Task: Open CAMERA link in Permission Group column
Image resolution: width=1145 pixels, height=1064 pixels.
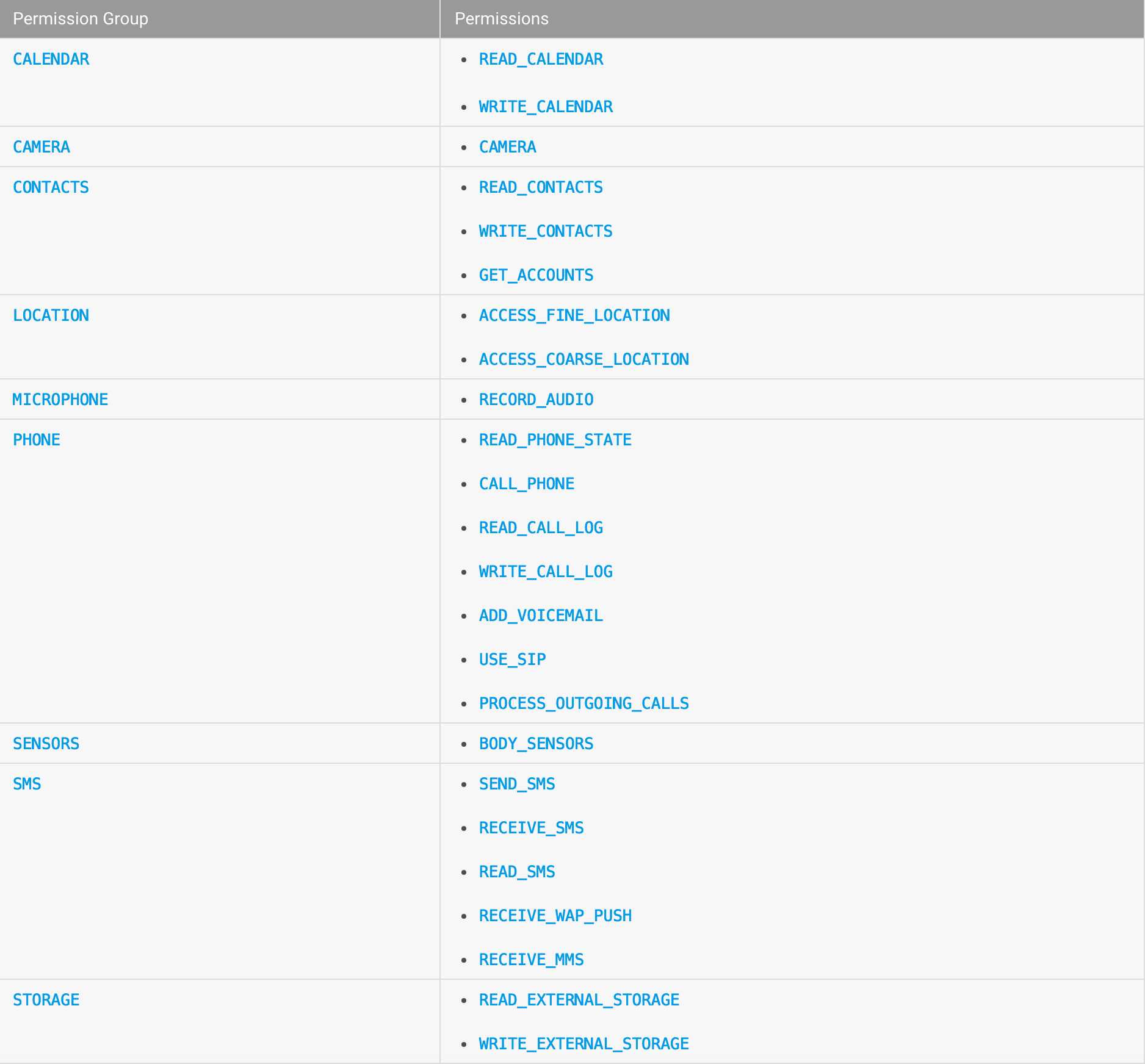Action: pos(42,147)
